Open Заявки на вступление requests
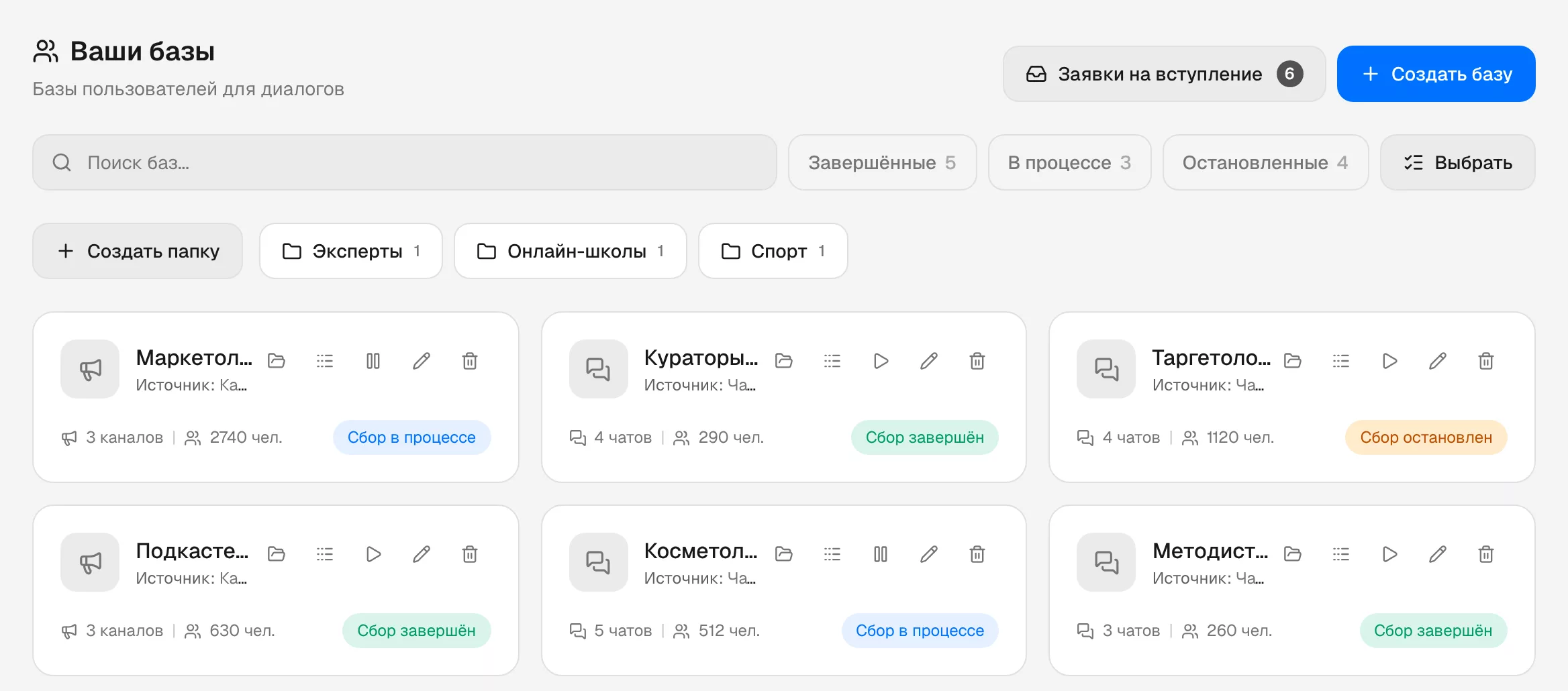Viewport: 1568px width, 691px height. (x=1165, y=74)
